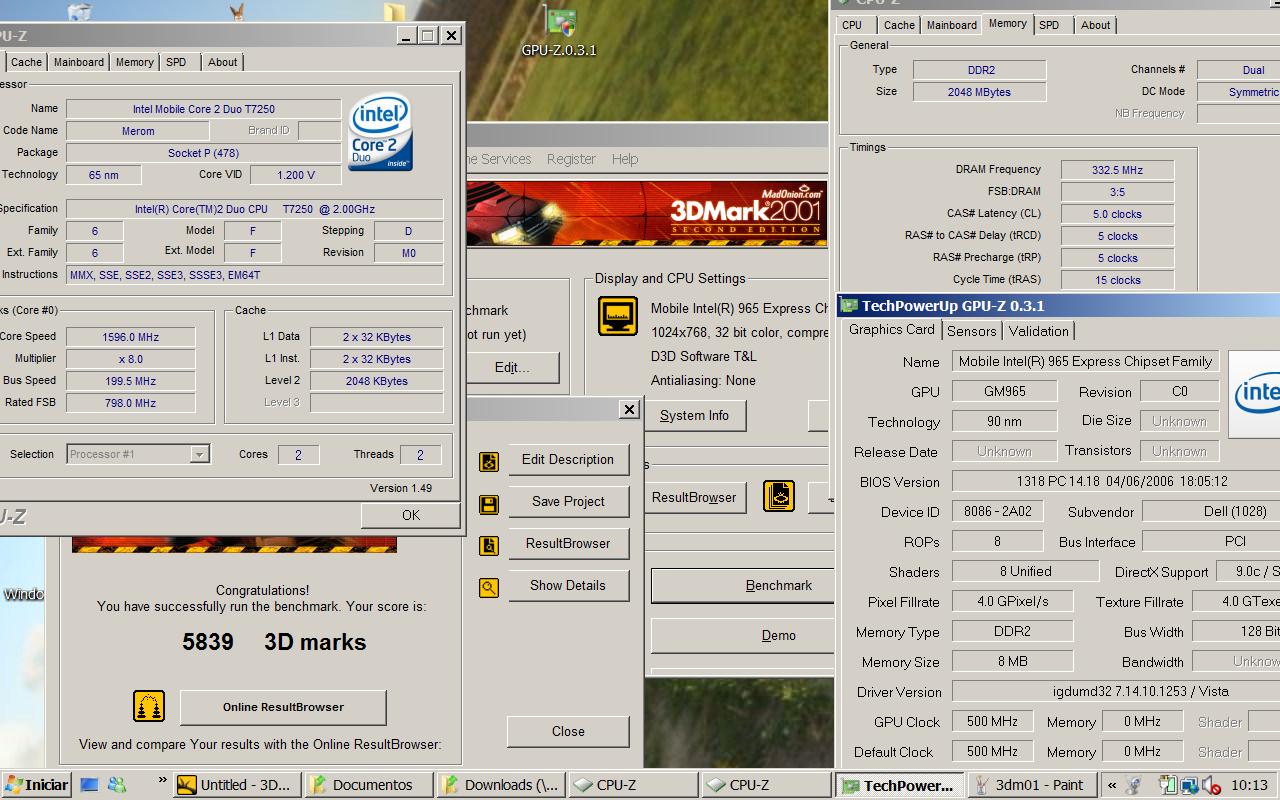Click the Online ResultBrowser yellow icon
This screenshot has width=1280, height=800.
pyautogui.click(x=149, y=706)
